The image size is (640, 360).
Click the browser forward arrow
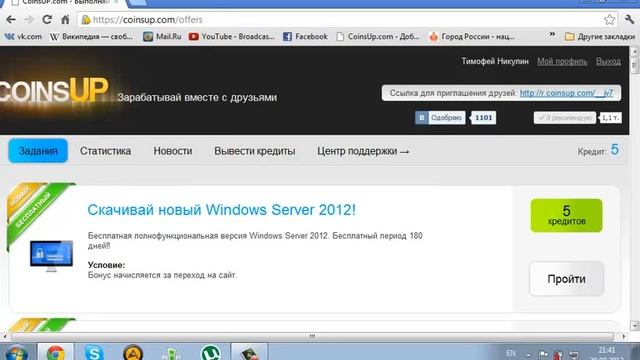(29, 19)
